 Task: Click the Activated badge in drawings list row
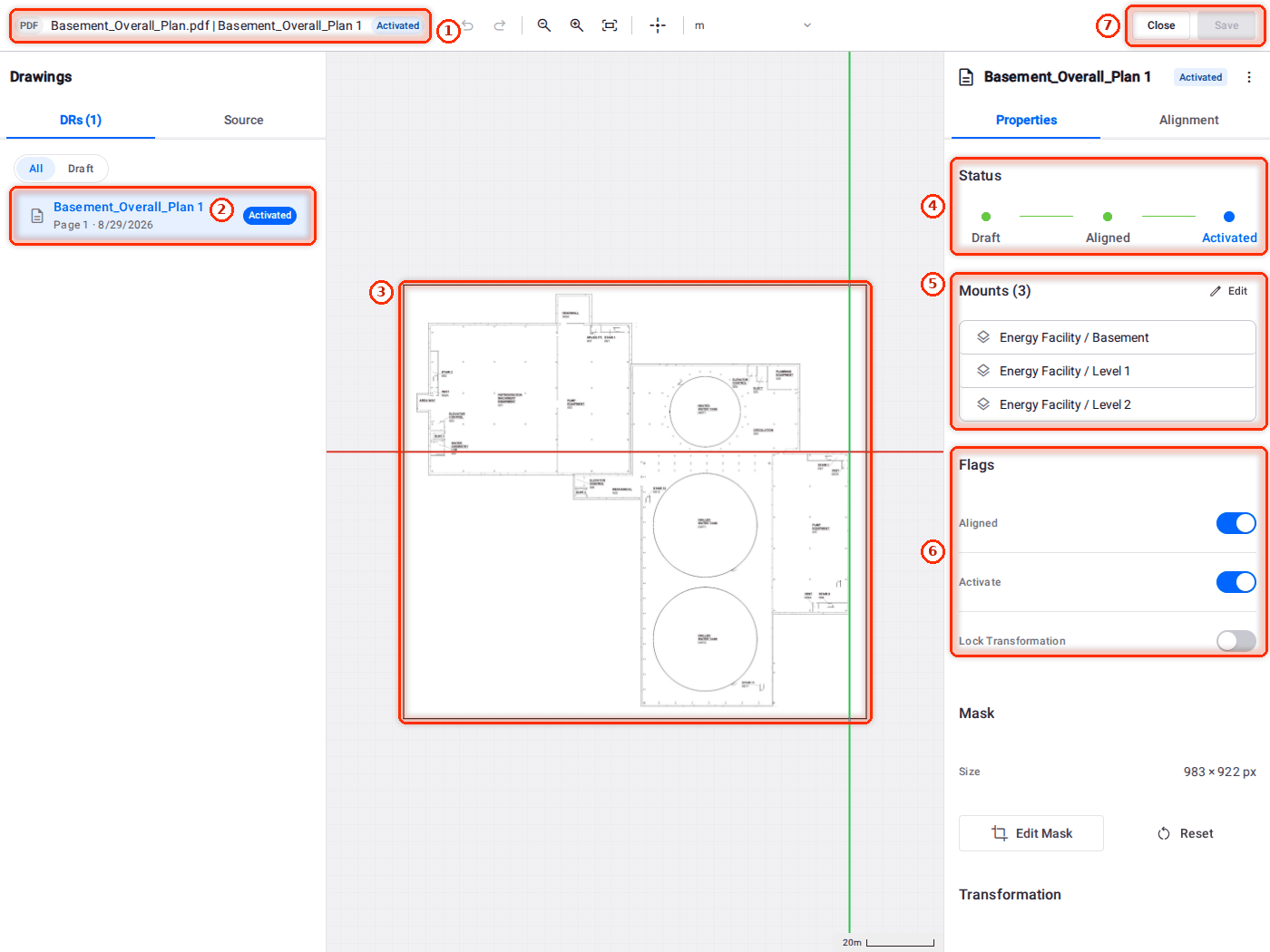(x=269, y=216)
